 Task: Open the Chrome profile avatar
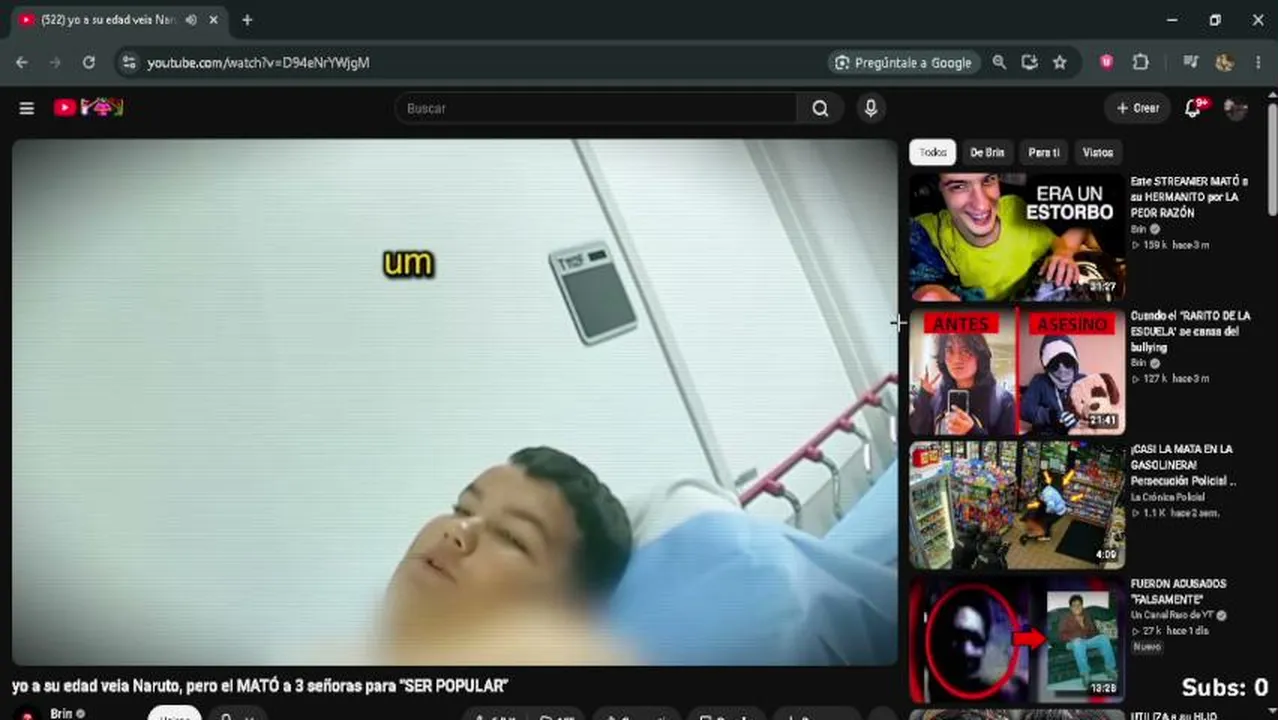pos(1224,62)
